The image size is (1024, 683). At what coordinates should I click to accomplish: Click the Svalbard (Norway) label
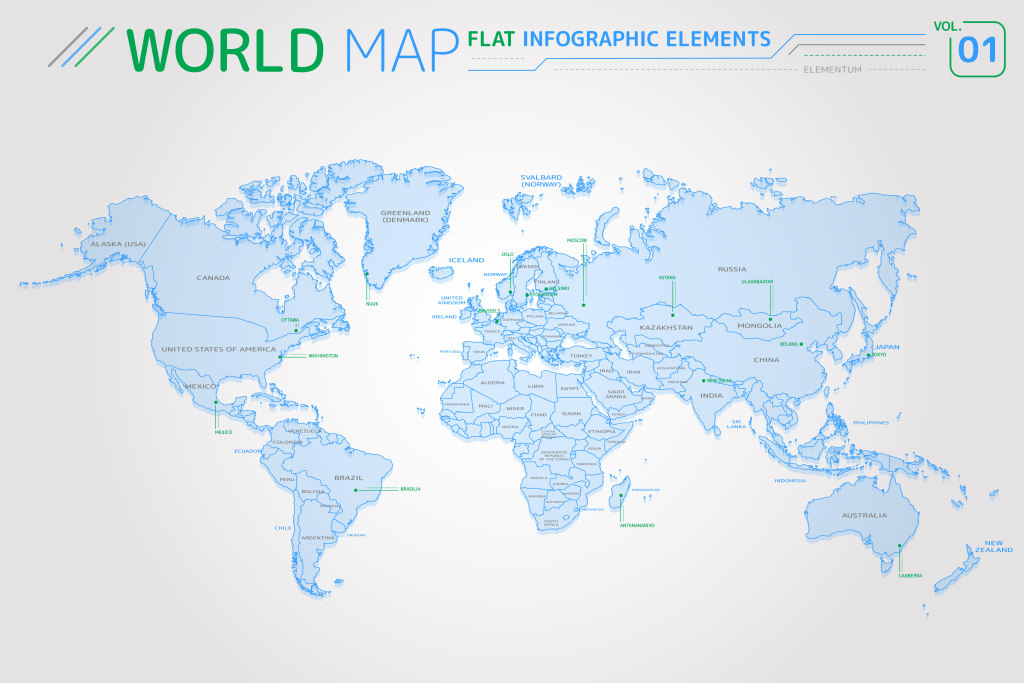point(540,180)
